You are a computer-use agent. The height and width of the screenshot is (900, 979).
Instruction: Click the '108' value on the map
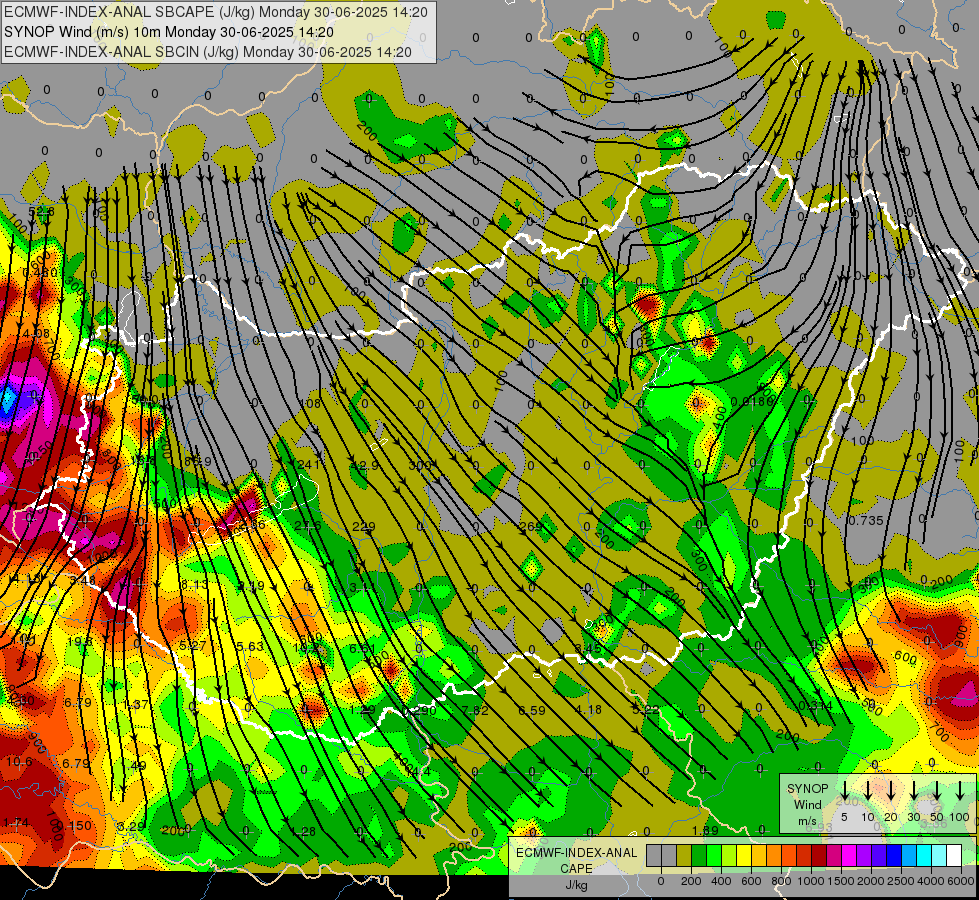[x=310, y=403]
